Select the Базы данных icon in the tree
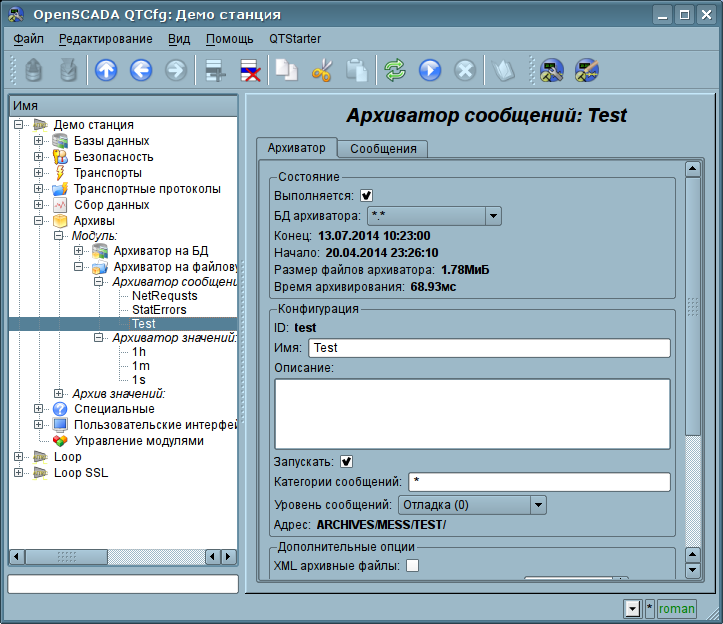Image resolution: width=723 pixels, height=624 pixels. point(60,141)
